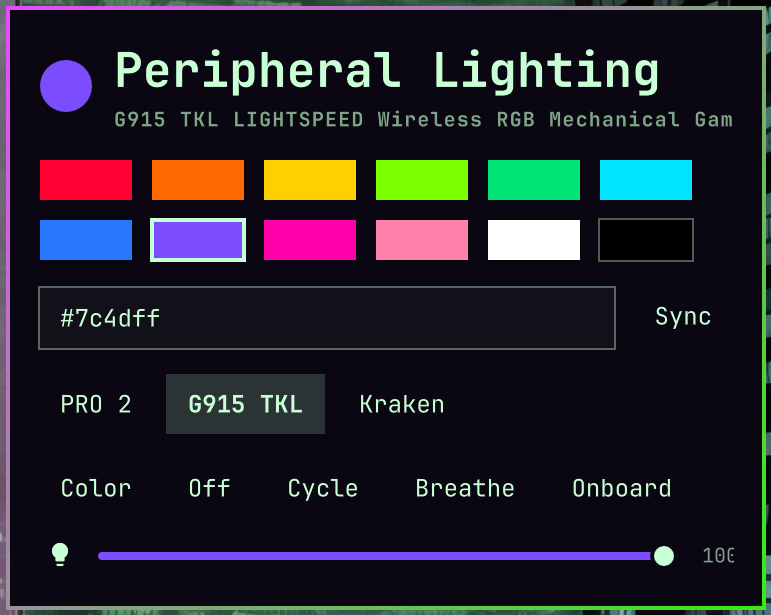Click the purple color preview circle
771x615 pixels.
click(x=66, y=86)
